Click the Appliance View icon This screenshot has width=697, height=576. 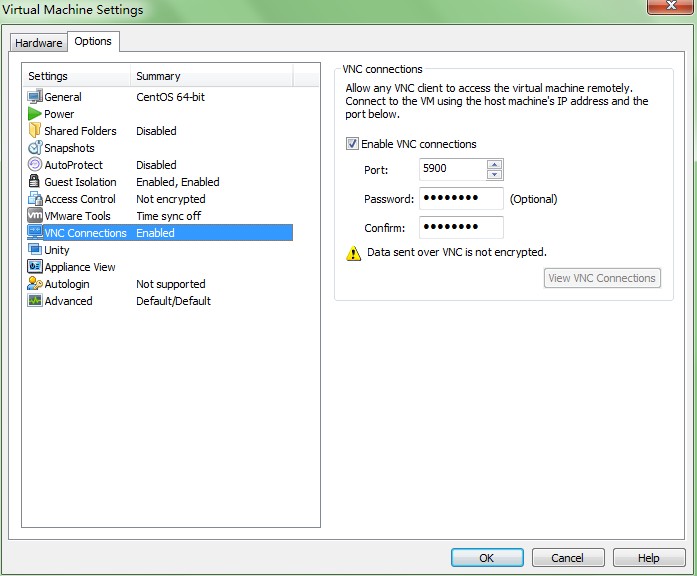click(x=35, y=266)
